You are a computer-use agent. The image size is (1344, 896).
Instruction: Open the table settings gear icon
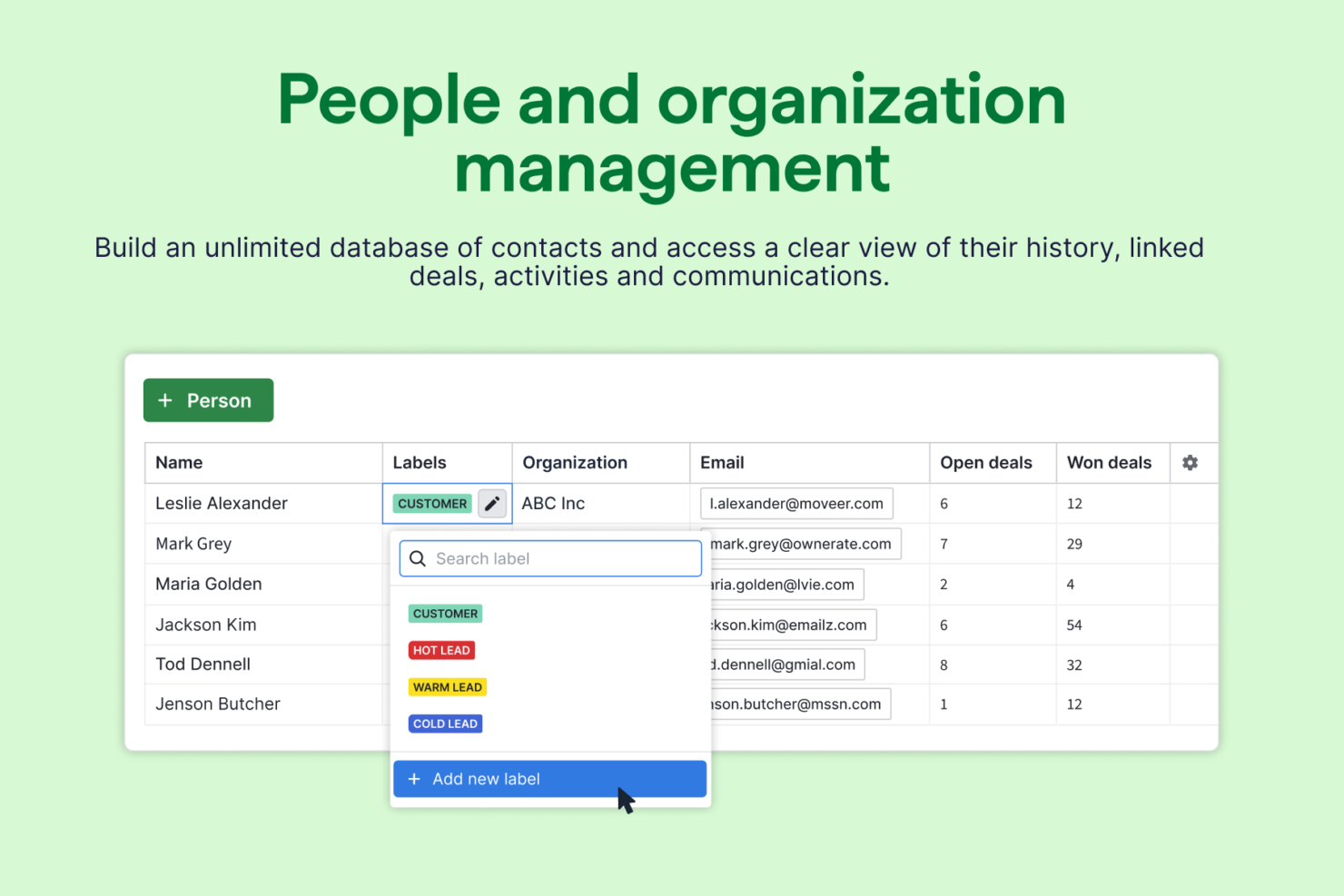click(x=1190, y=463)
